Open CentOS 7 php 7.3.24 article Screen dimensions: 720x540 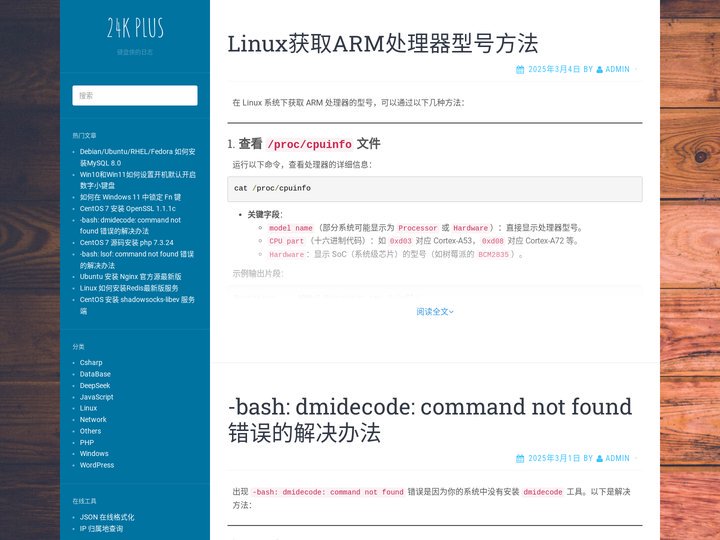point(126,242)
